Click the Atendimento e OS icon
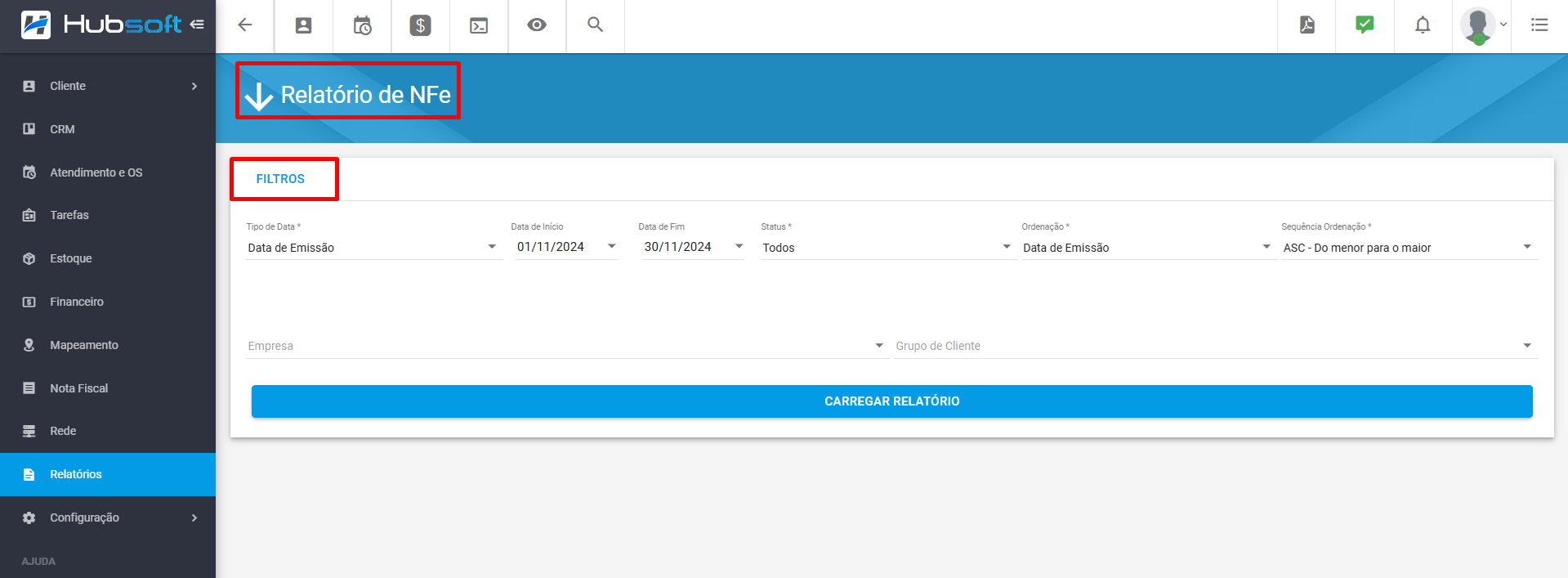This screenshot has width=1568, height=578. [x=29, y=173]
